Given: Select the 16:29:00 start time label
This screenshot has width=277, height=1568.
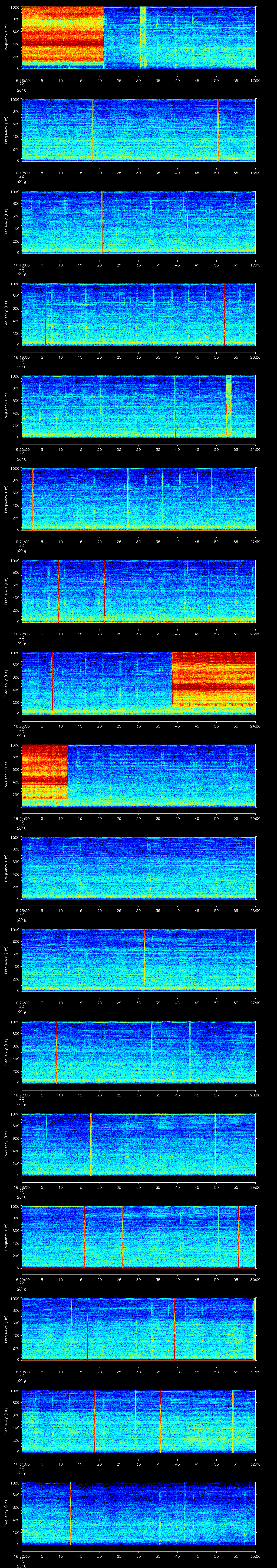Looking at the screenshot, I should 21,1279.
